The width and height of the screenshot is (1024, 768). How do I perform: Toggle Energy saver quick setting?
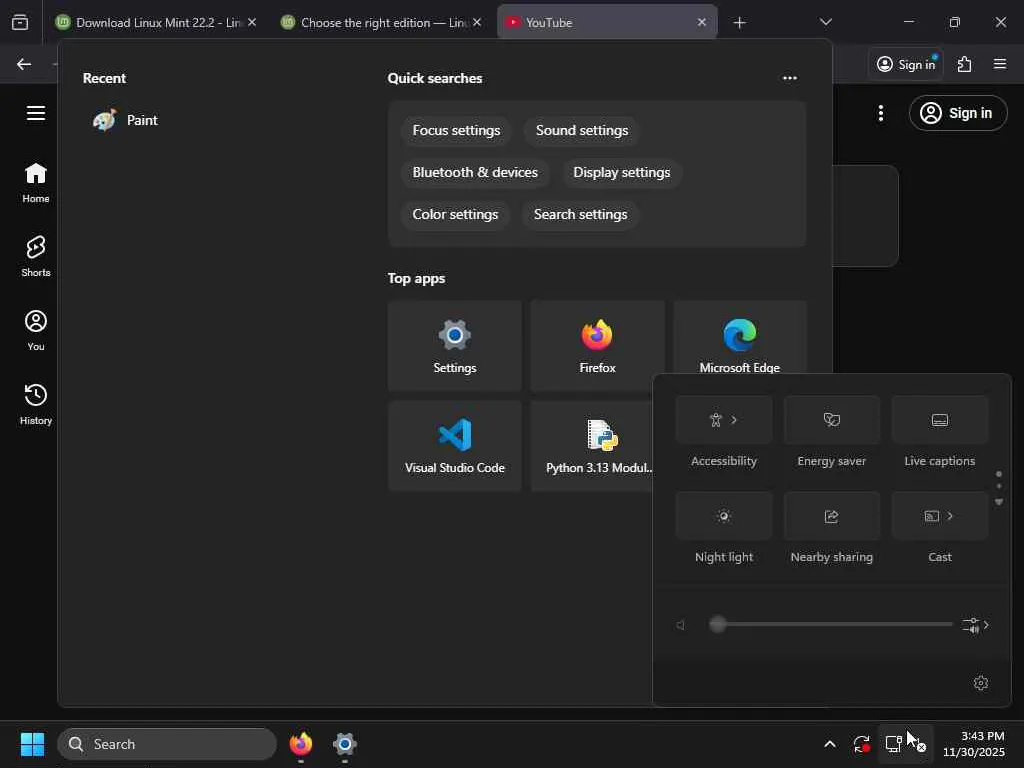(831, 420)
